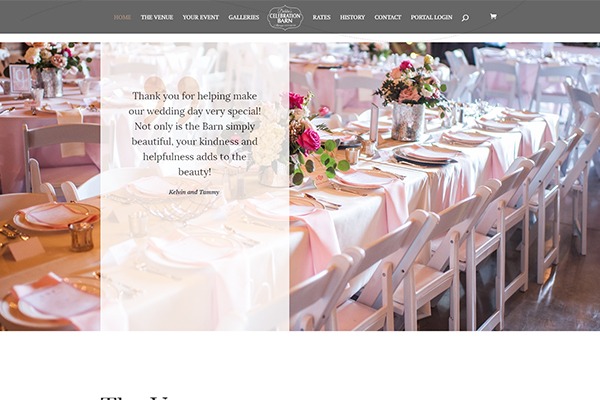Go to the Home menu item
Viewport: 600px width, 400px height.
122,17
